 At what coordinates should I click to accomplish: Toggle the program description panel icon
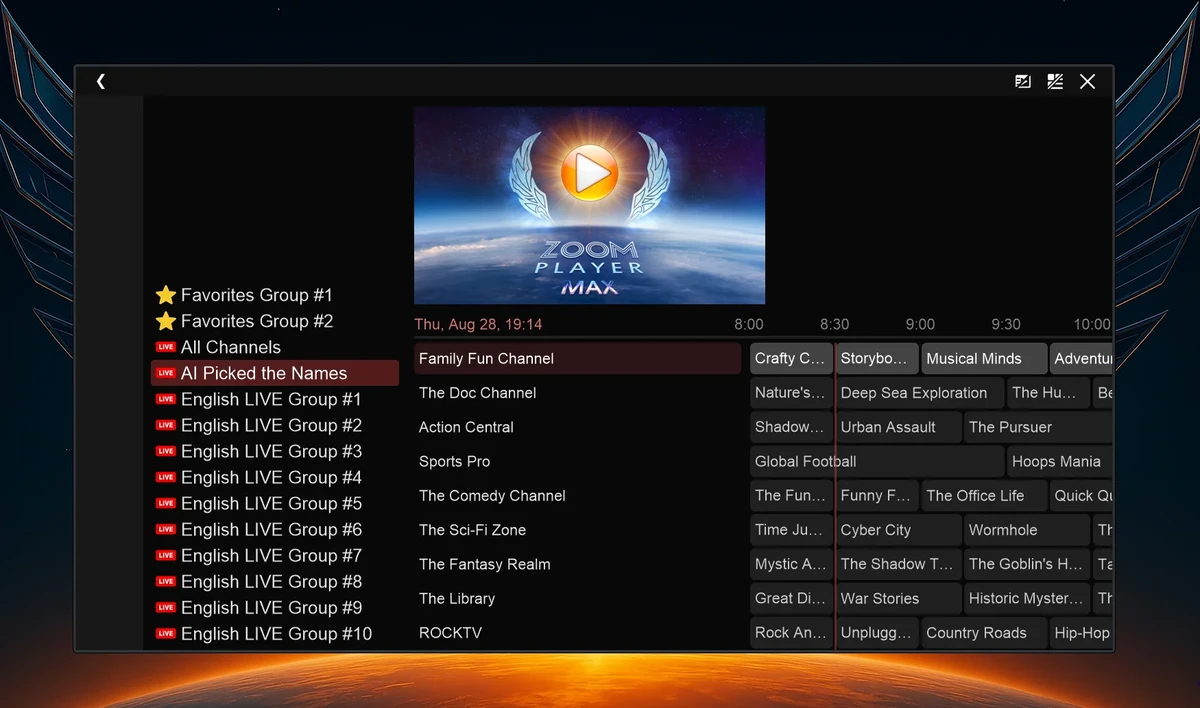pos(1023,82)
